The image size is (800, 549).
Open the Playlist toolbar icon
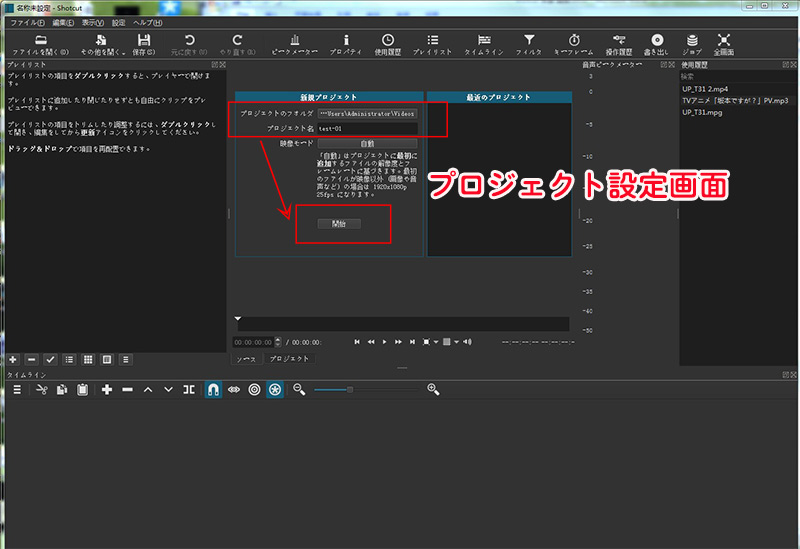pyautogui.click(x=432, y=45)
